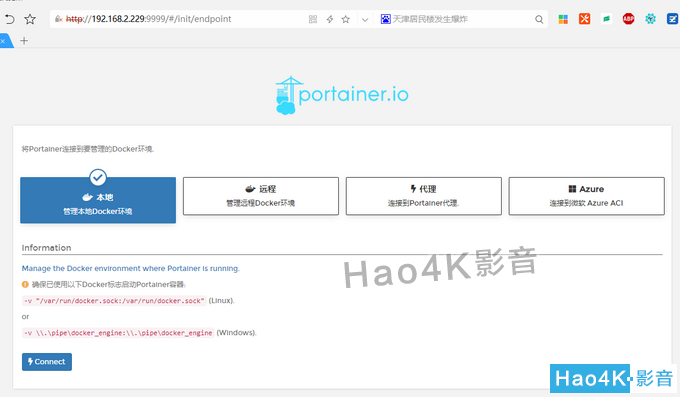
Task: Click the orange scissors screenshot extension icon
Action: click(585, 19)
